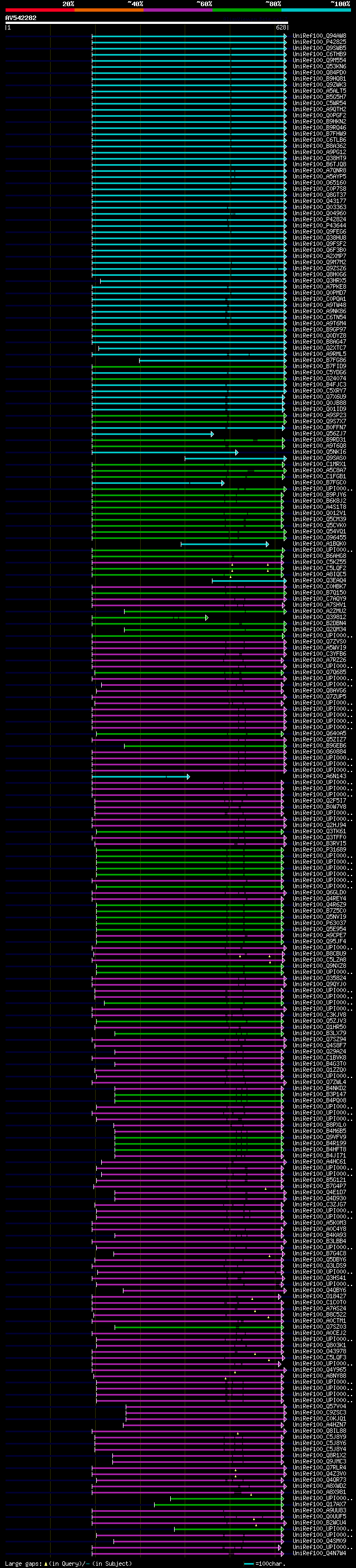The width and height of the screenshot is (356, 1568).
Task: Click hit label UniRef100_B9RQ46
Action: point(319,127)
